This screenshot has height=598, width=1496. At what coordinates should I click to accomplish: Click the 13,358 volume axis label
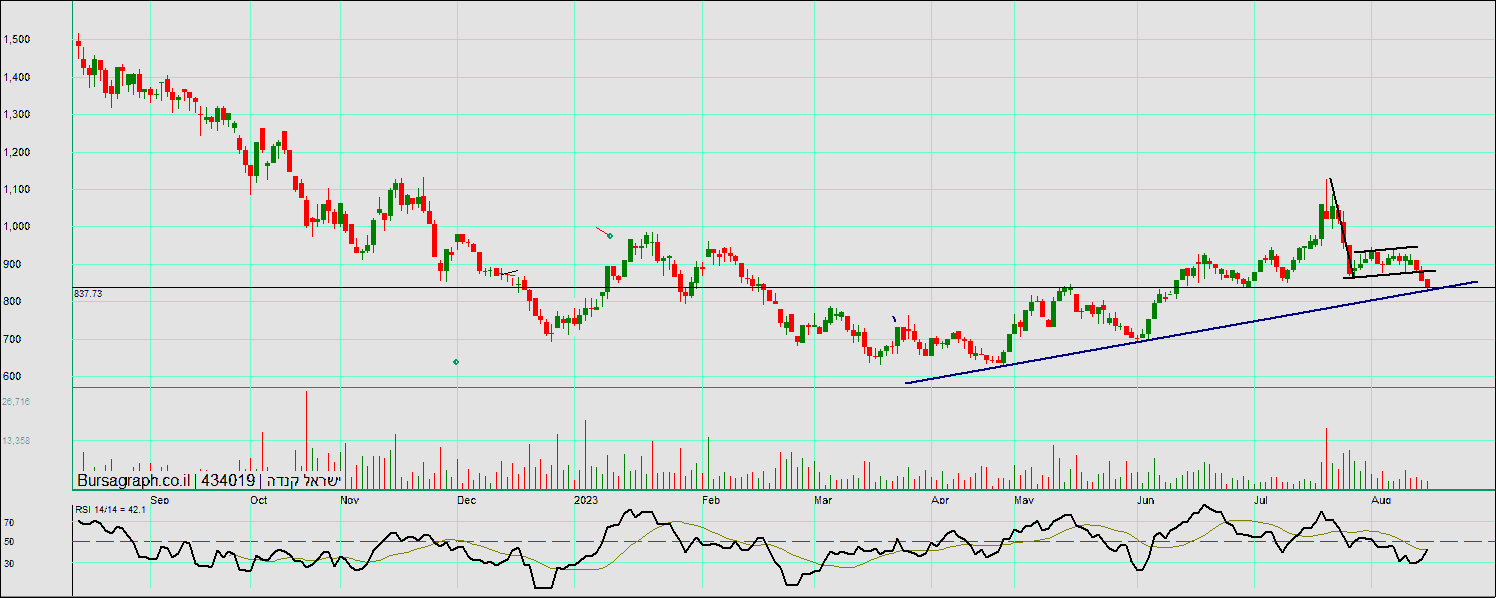click(x=16, y=441)
